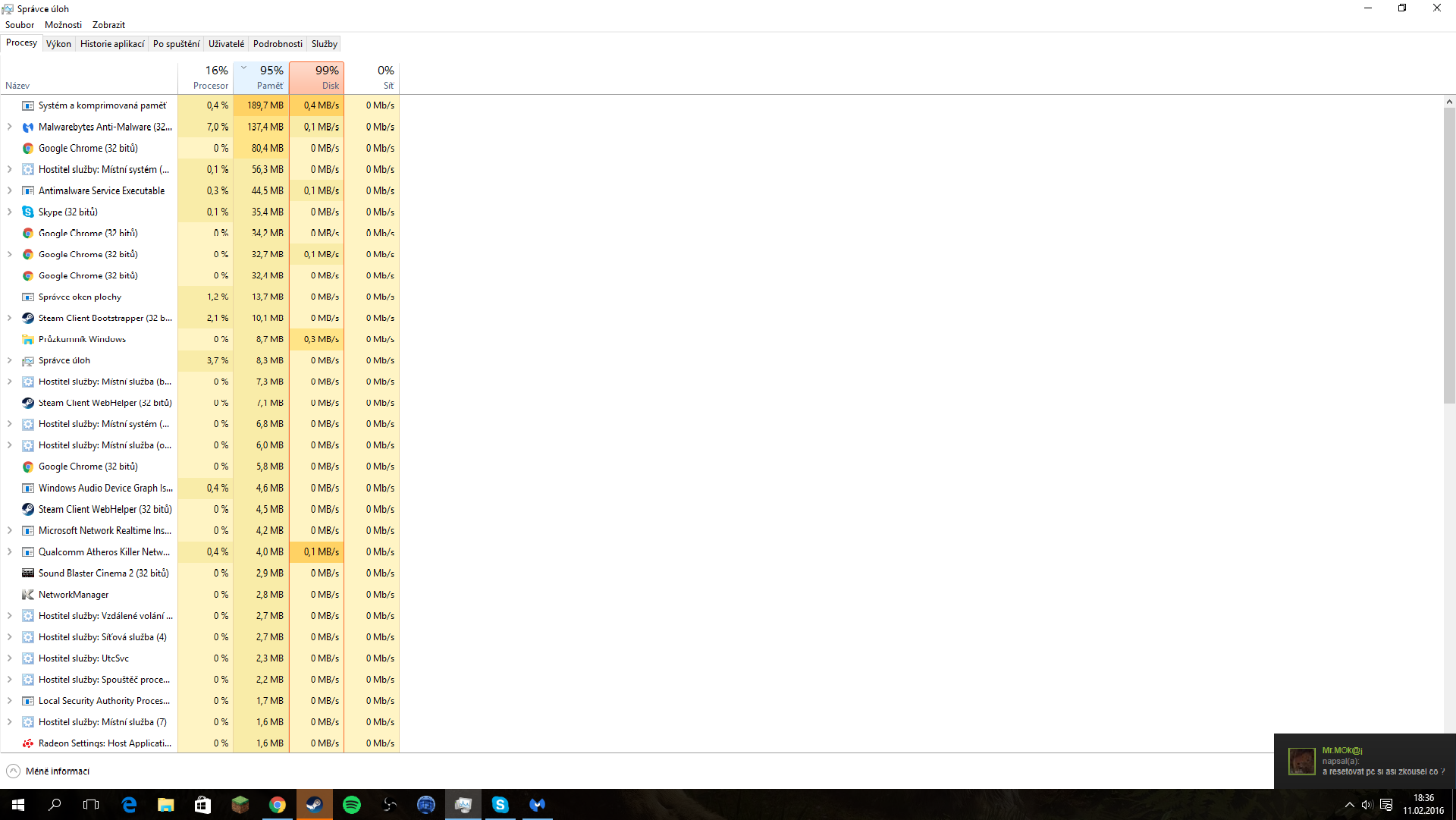1456x820 pixels.
Task: Switch to the Výkon tab
Action: (x=58, y=44)
